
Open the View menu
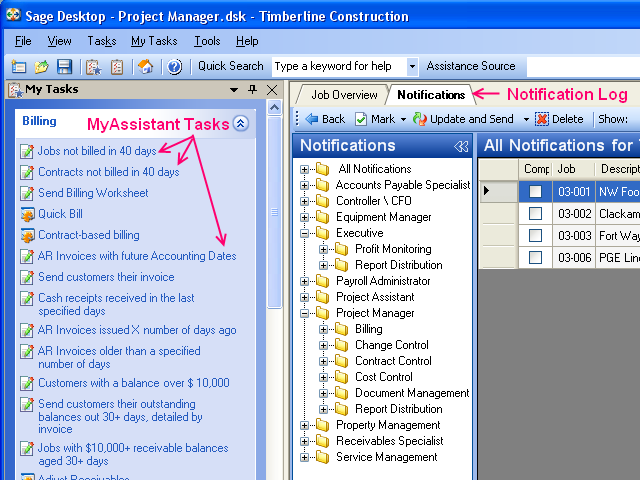coord(59,41)
